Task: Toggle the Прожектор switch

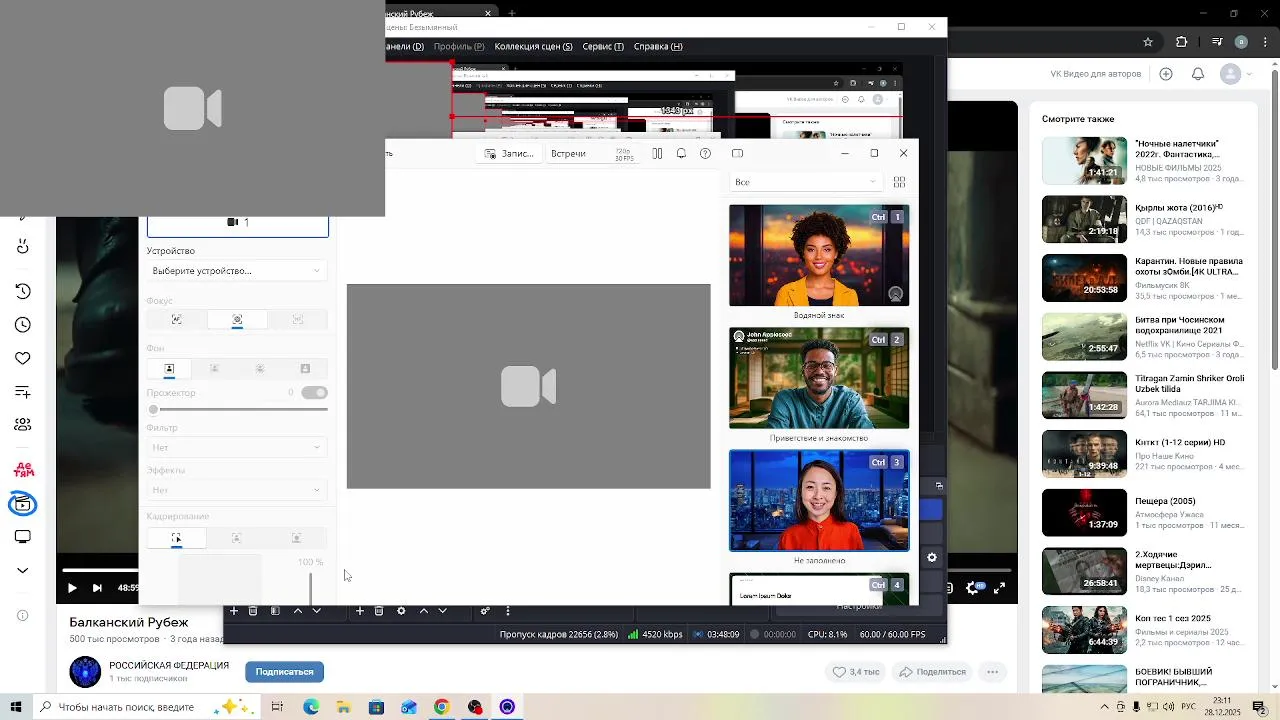Action: [x=314, y=393]
